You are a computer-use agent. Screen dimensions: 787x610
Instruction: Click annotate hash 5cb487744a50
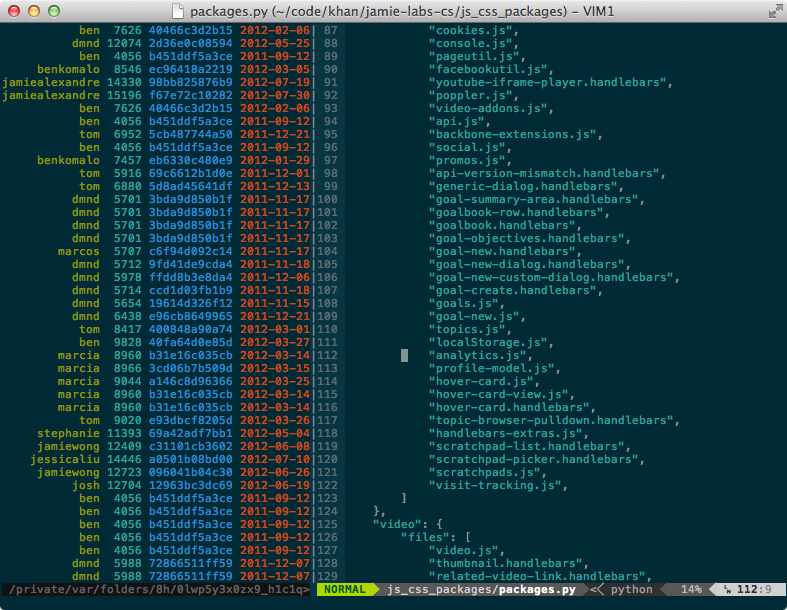tap(191, 135)
